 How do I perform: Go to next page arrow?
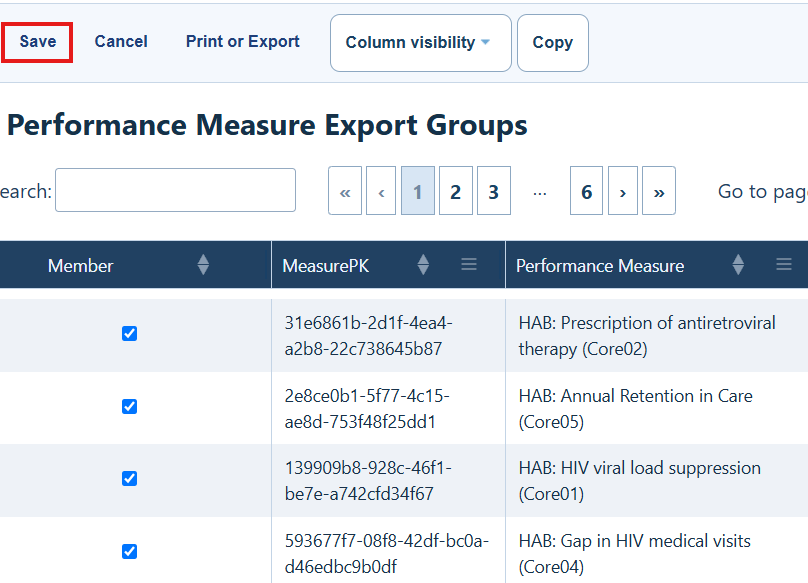[x=622, y=191]
